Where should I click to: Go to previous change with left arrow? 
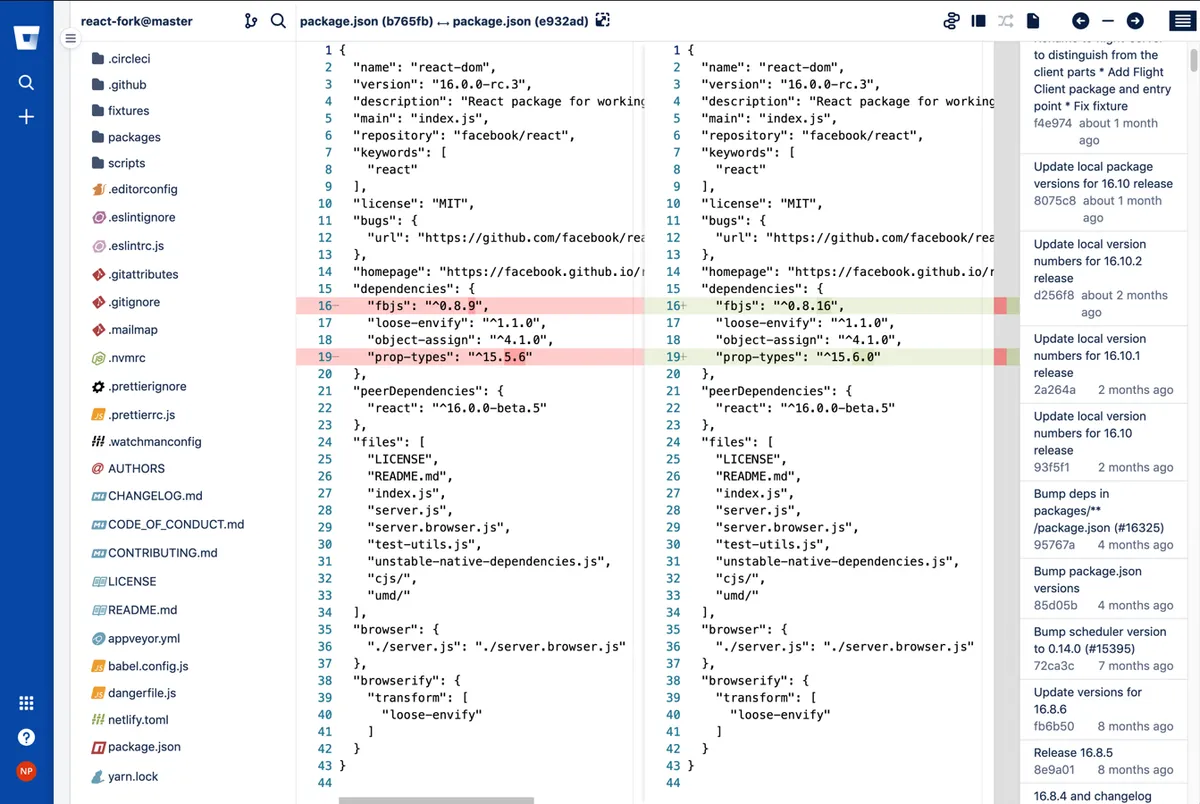tap(1080, 21)
